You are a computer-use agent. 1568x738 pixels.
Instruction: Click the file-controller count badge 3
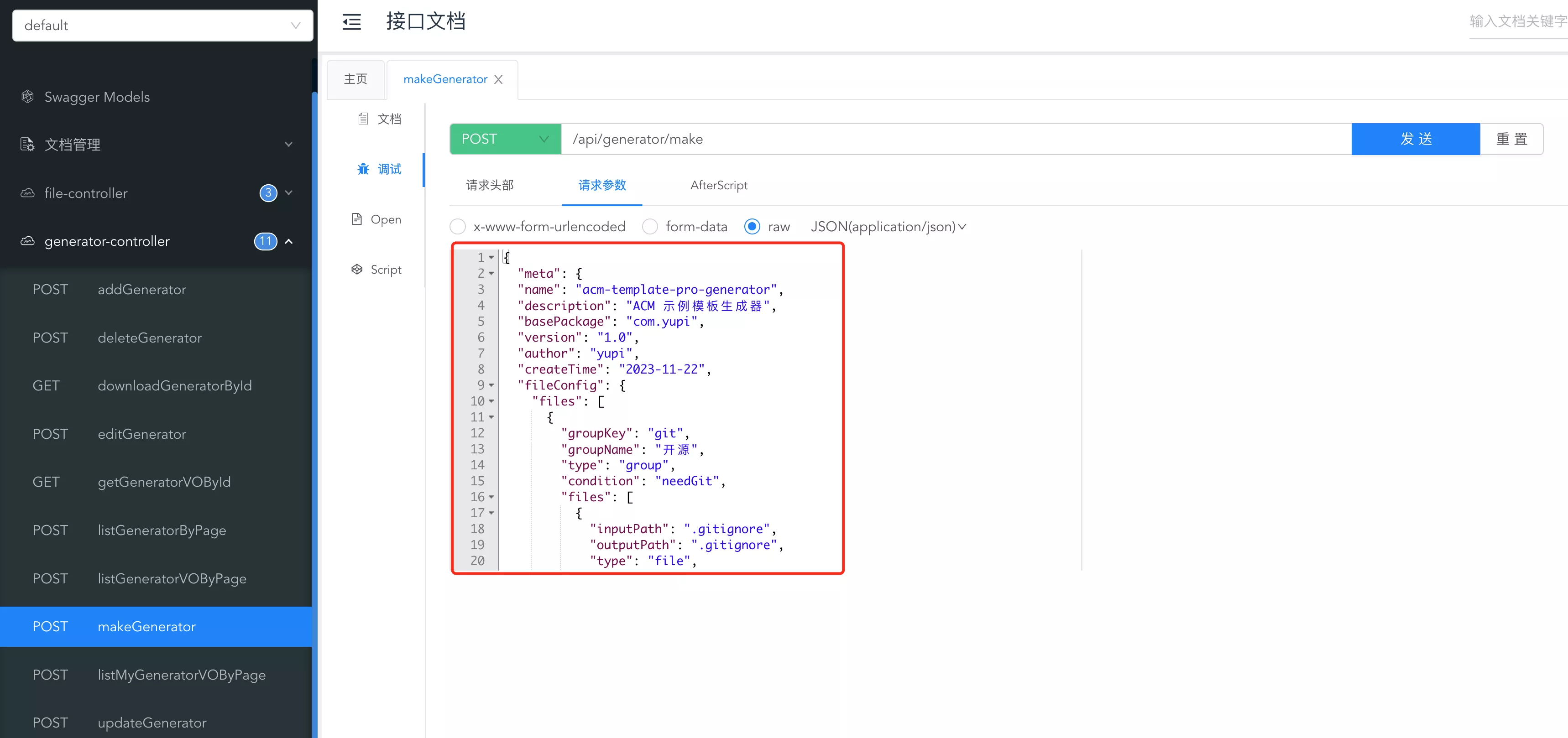tap(268, 193)
